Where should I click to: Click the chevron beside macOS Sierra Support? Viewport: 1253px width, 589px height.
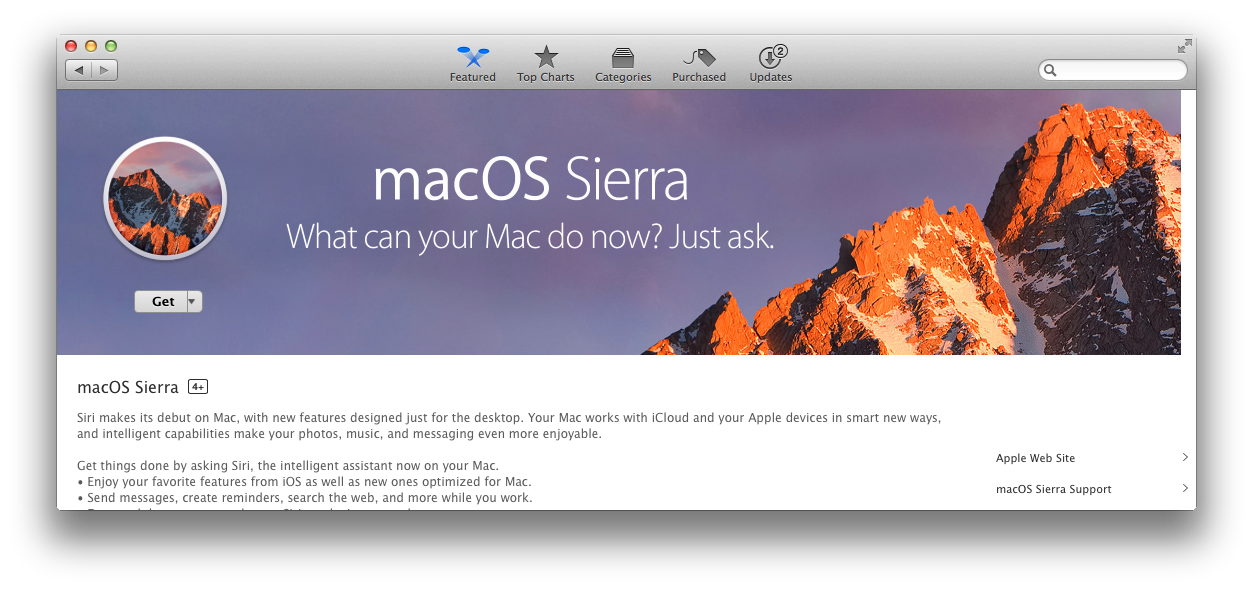coord(1185,488)
